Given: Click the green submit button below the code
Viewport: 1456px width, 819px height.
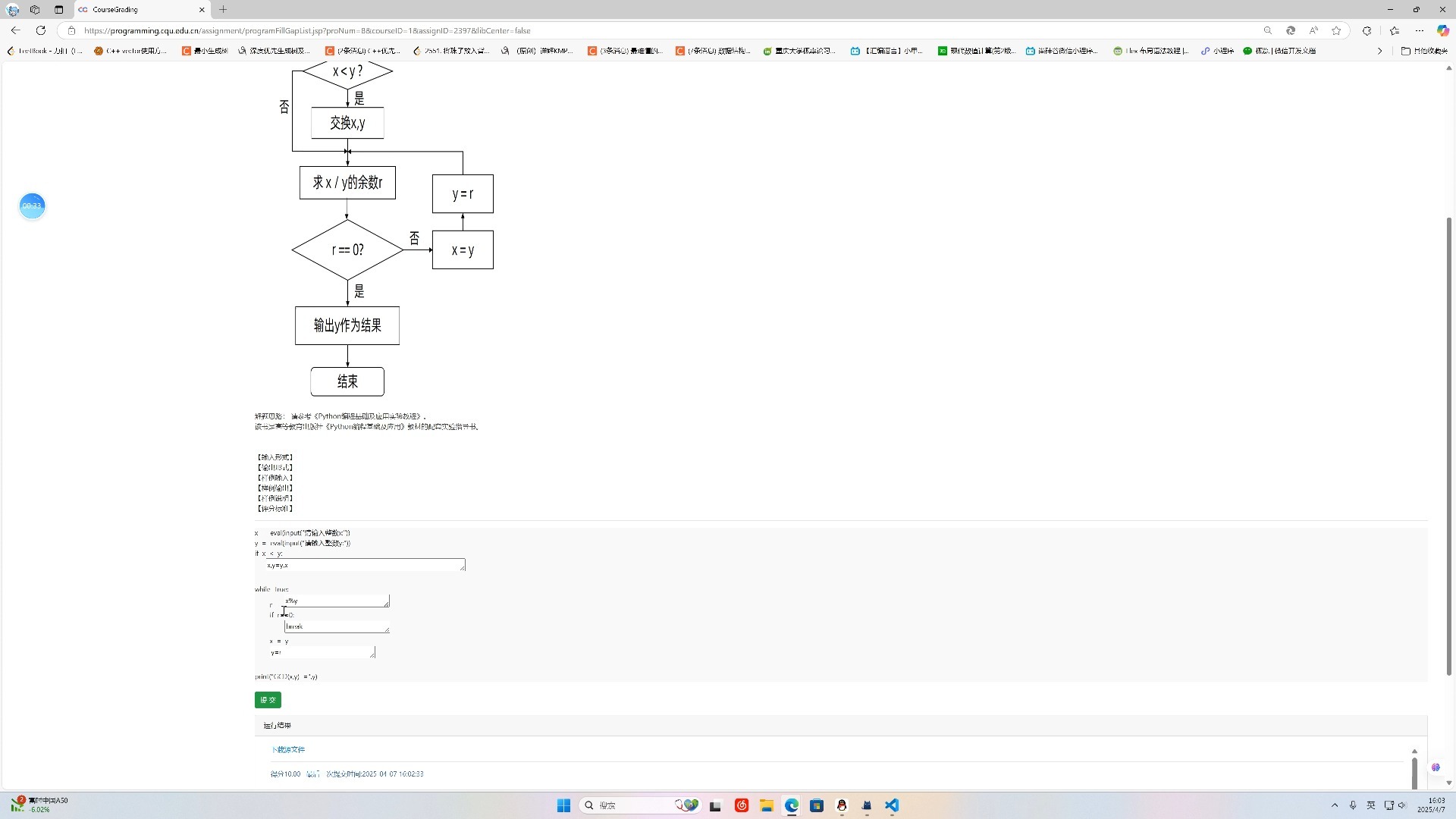Looking at the screenshot, I should (268, 700).
